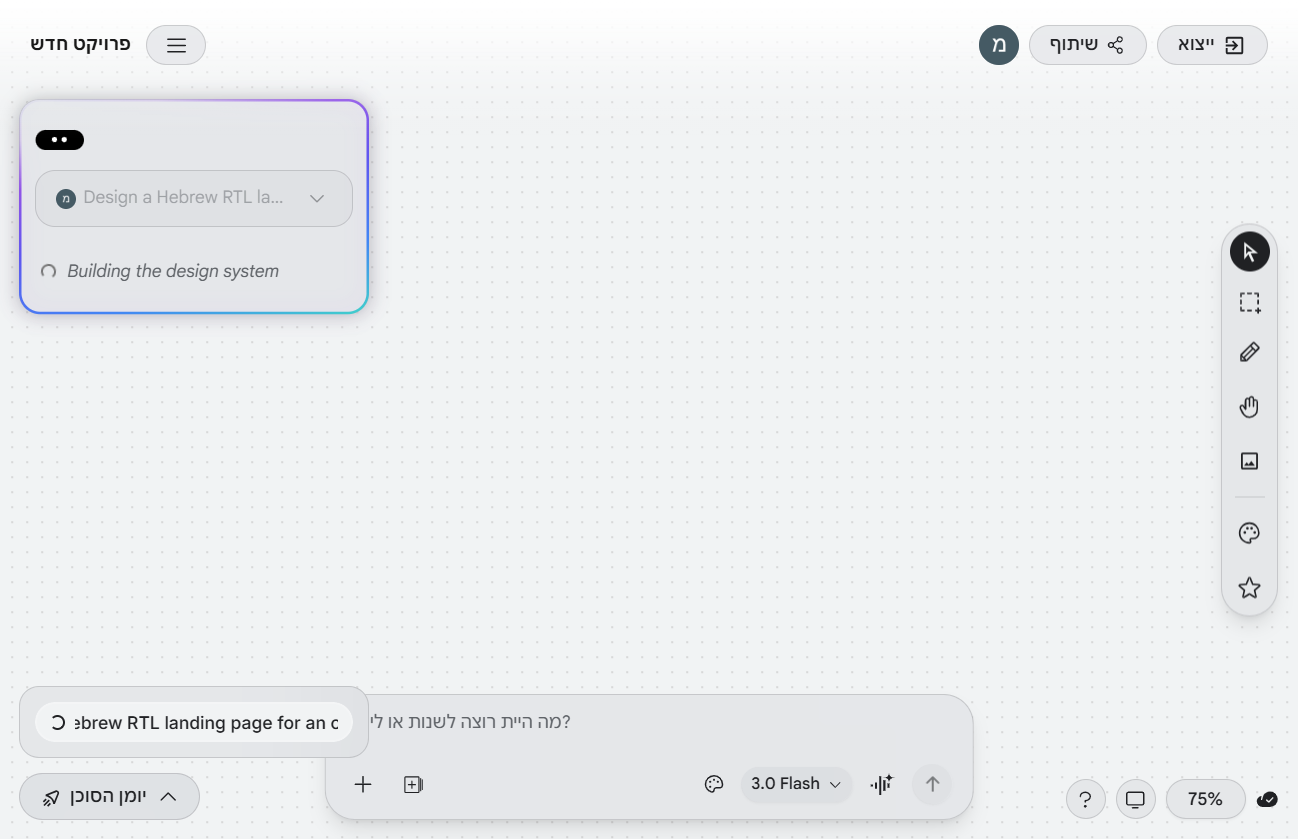Click the star favorites icon
The height and width of the screenshot is (839, 1298).
pos(1249,588)
